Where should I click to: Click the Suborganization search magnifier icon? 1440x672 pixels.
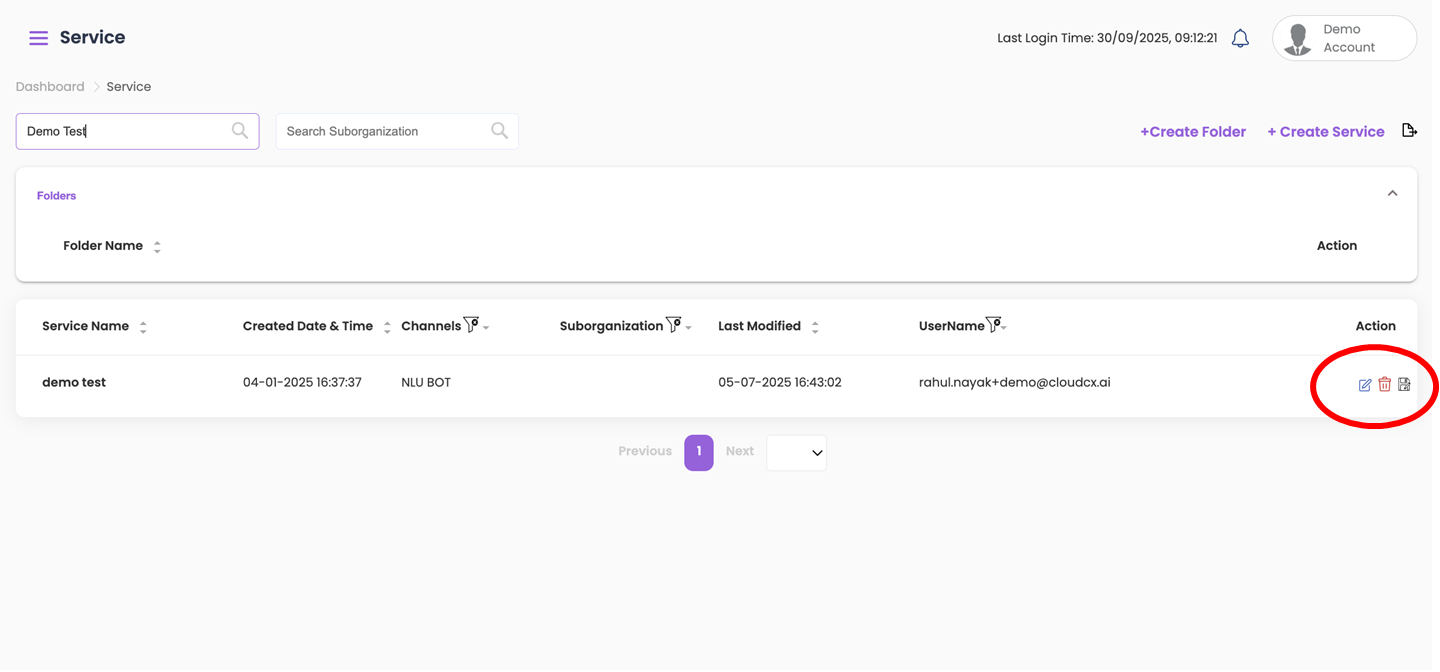click(x=499, y=131)
